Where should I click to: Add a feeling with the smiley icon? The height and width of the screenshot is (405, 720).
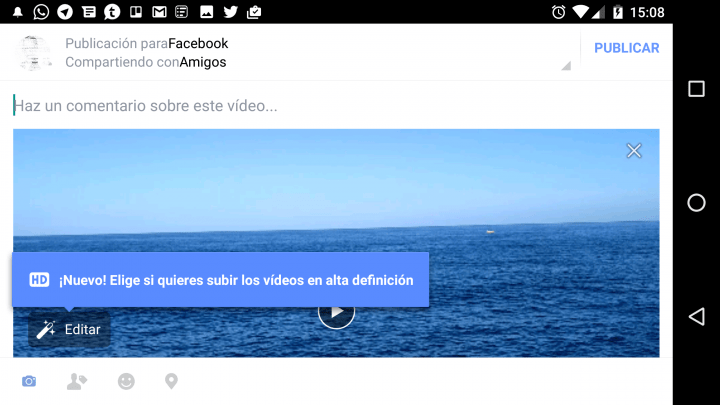point(126,381)
